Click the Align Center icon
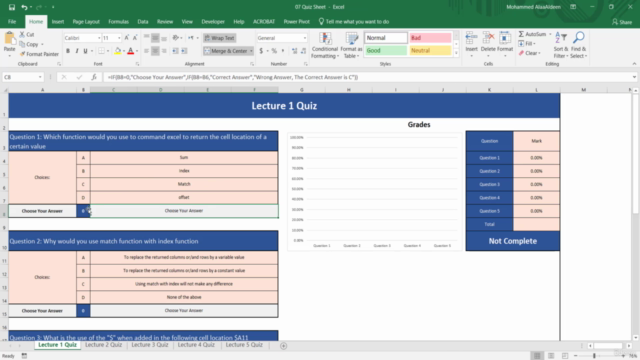 155,51
